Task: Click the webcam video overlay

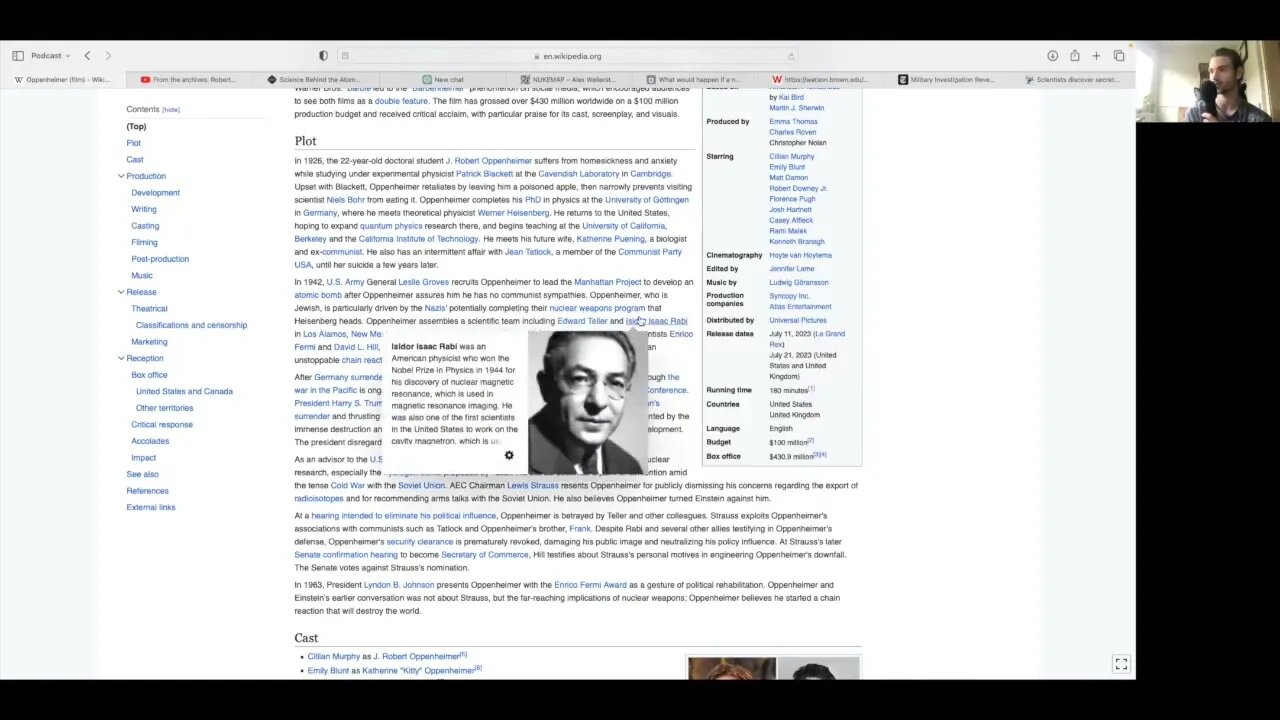Action: click(1208, 81)
